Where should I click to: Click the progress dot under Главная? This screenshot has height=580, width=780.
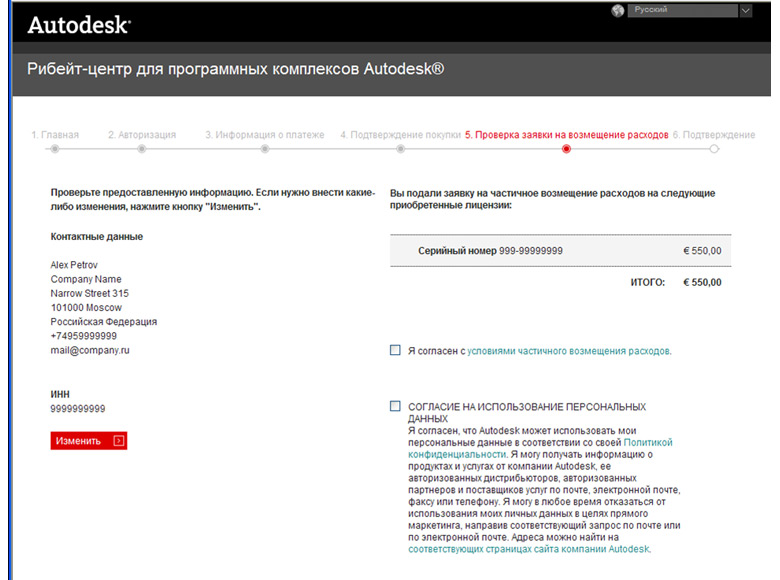coord(55,149)
